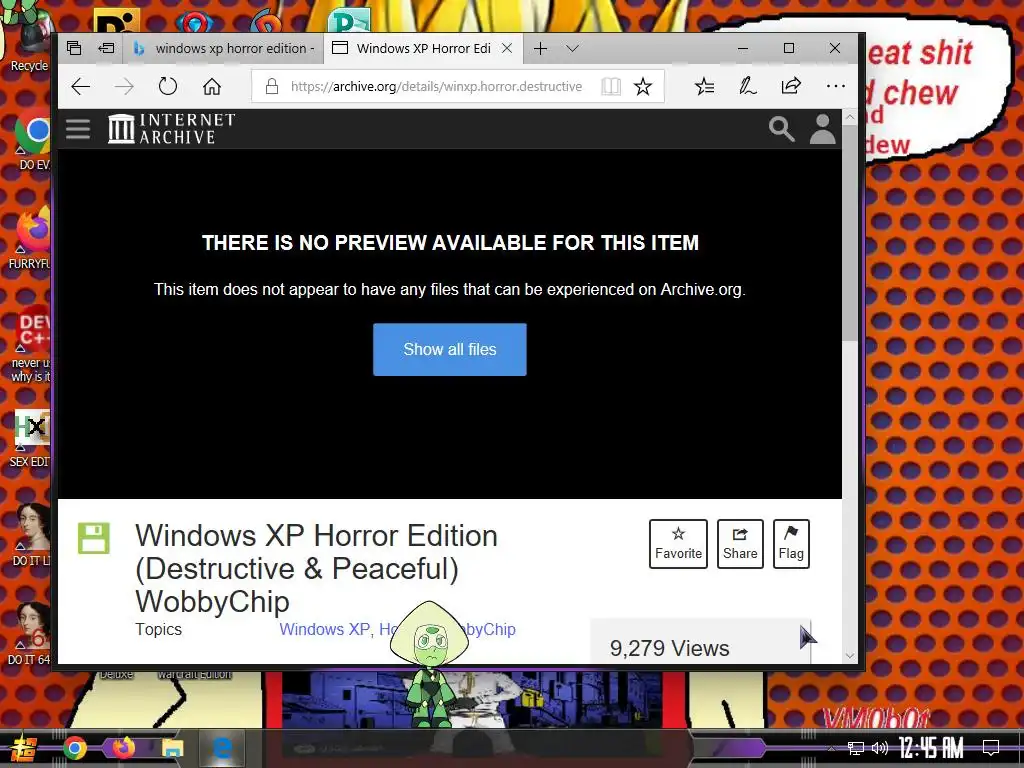Open the action center notifications icon
Image resolution: width=1024 pixels, height=768 pixels.
pyautogui.click(x=991, y=747)
